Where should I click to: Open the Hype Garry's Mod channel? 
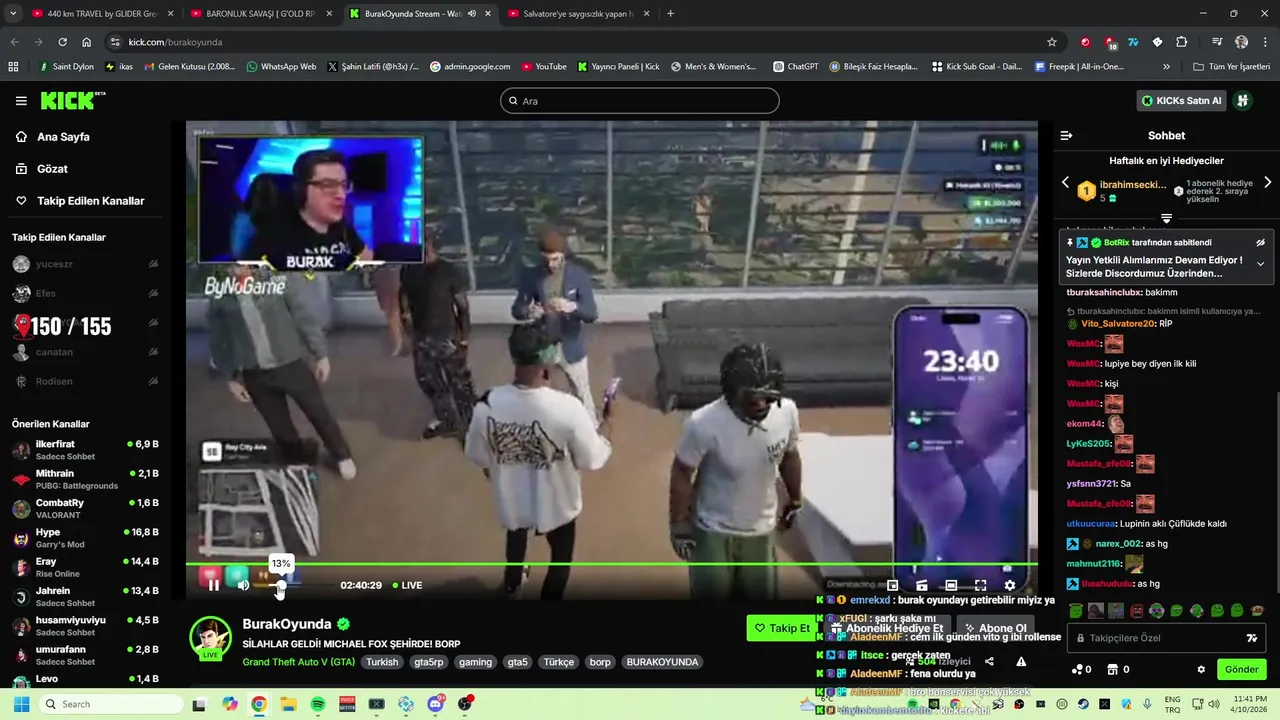[85, 538]
